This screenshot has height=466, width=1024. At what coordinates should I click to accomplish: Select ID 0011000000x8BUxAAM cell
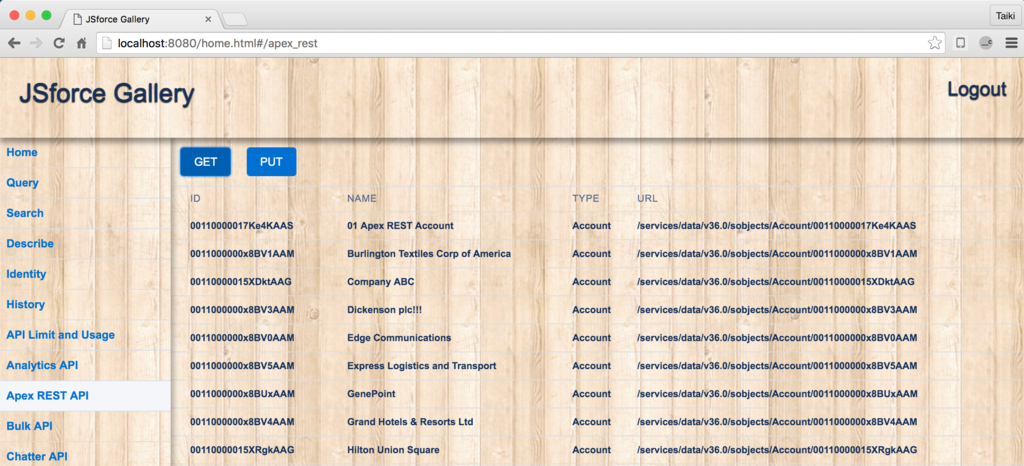pyautogui.click(x=242, y=394)
